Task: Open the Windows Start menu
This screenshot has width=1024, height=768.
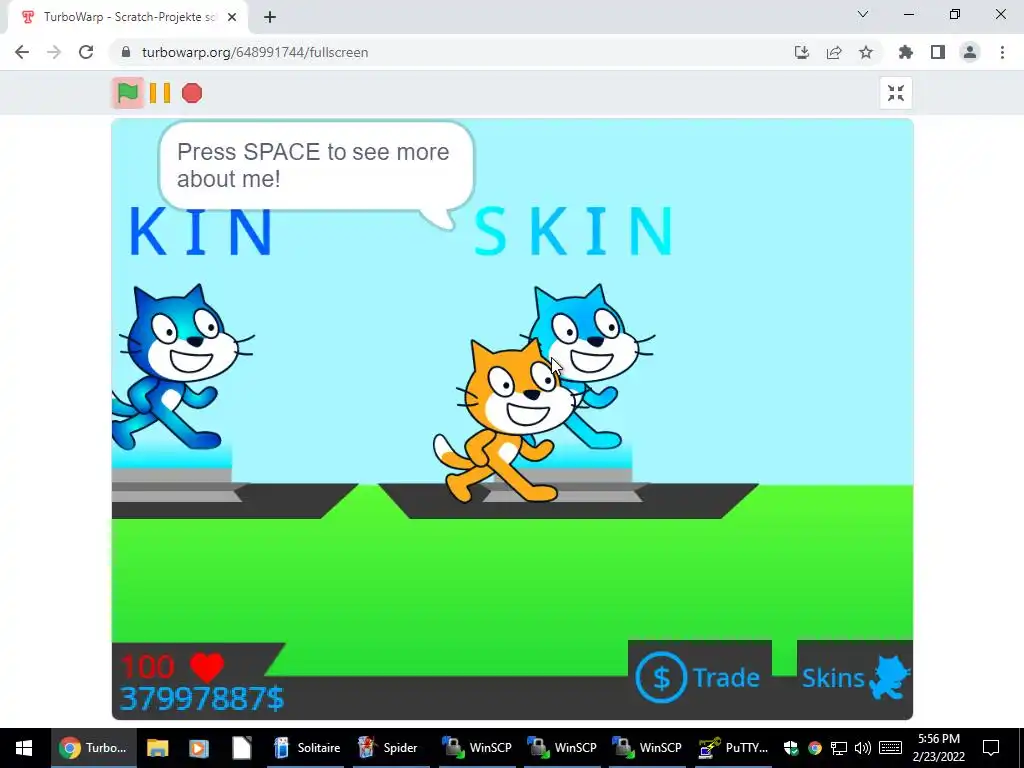Action: pos(24,748)
